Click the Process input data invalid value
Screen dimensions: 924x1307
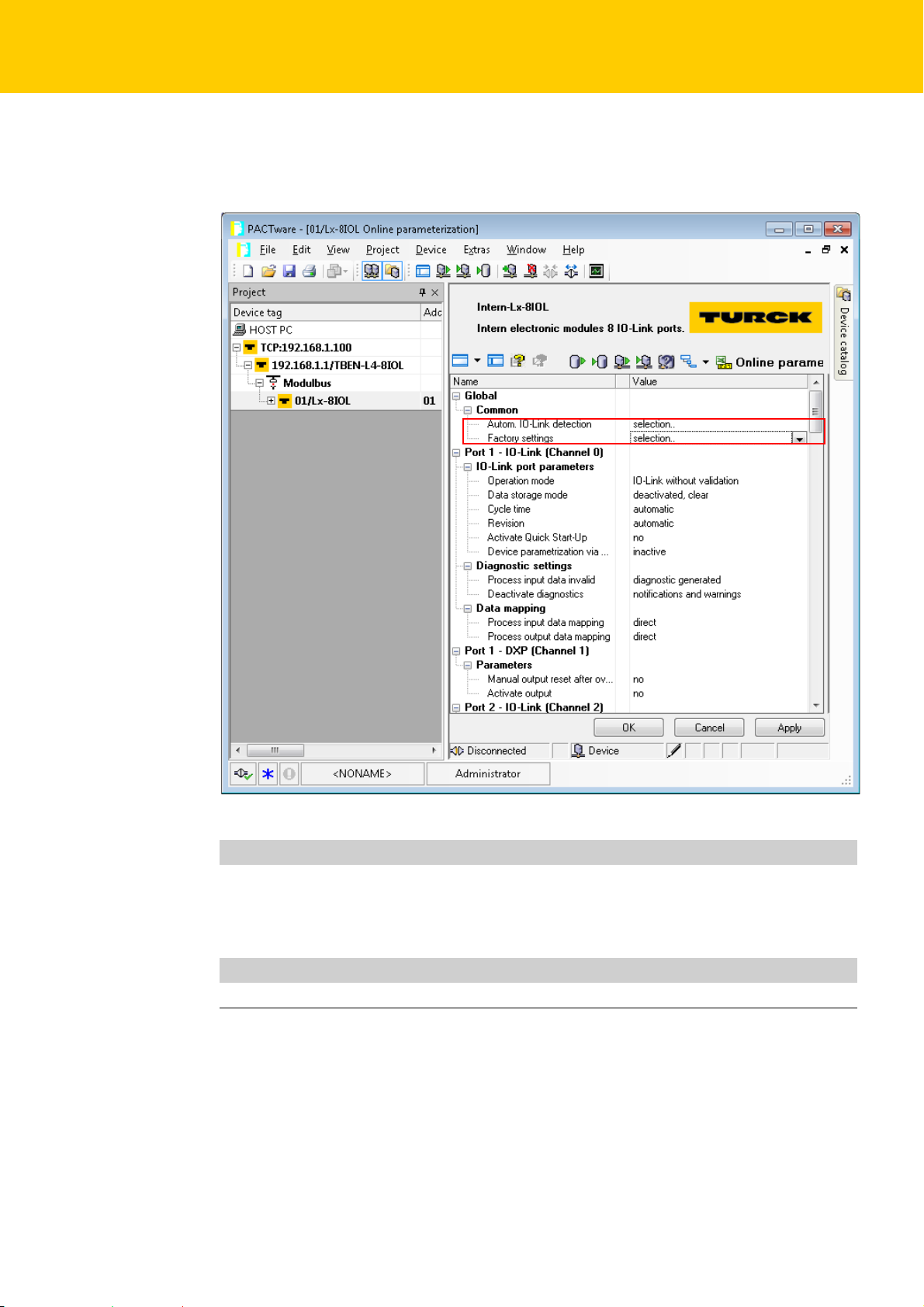pos(677,580)
